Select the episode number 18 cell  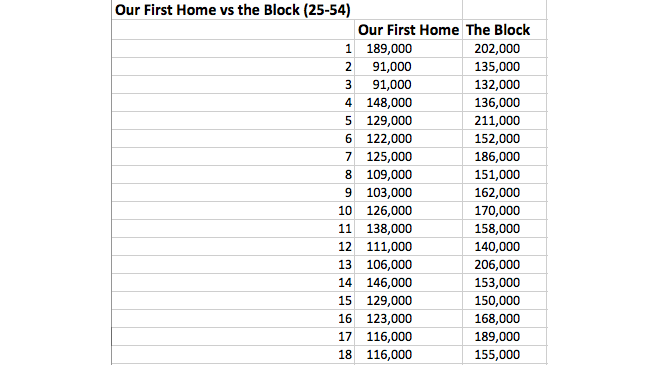click(233, 354)
